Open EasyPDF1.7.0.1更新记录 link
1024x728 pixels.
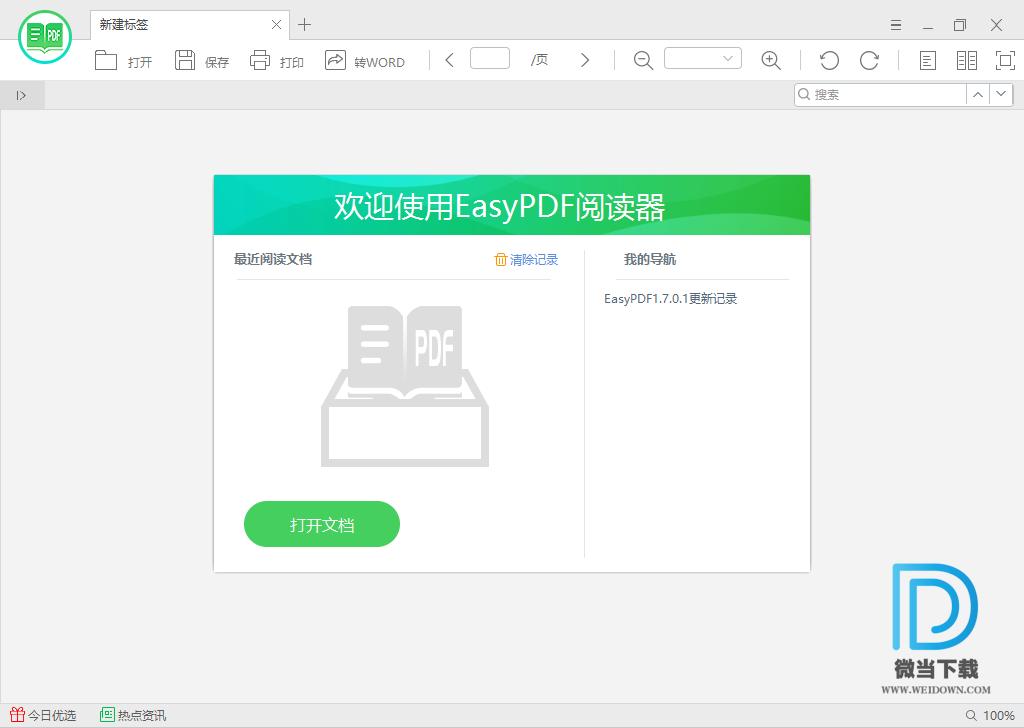pyautogui.click(x=671, y=299)
